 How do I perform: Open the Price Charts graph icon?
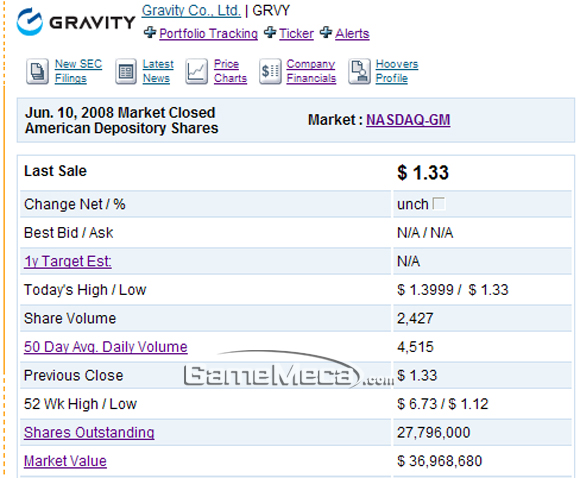[x=196, y=71]
